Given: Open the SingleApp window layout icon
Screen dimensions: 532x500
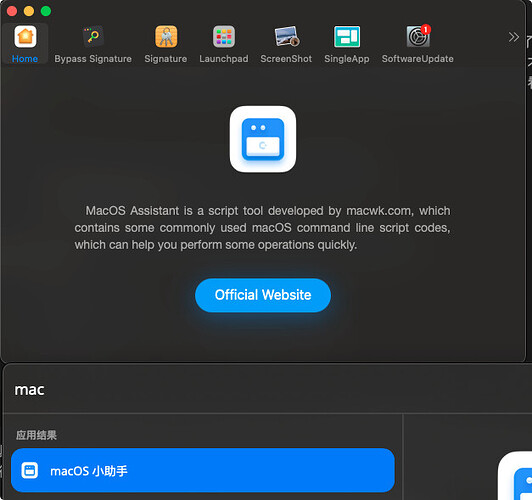Looking at the screenshot, I should click(x=347, y=36).
